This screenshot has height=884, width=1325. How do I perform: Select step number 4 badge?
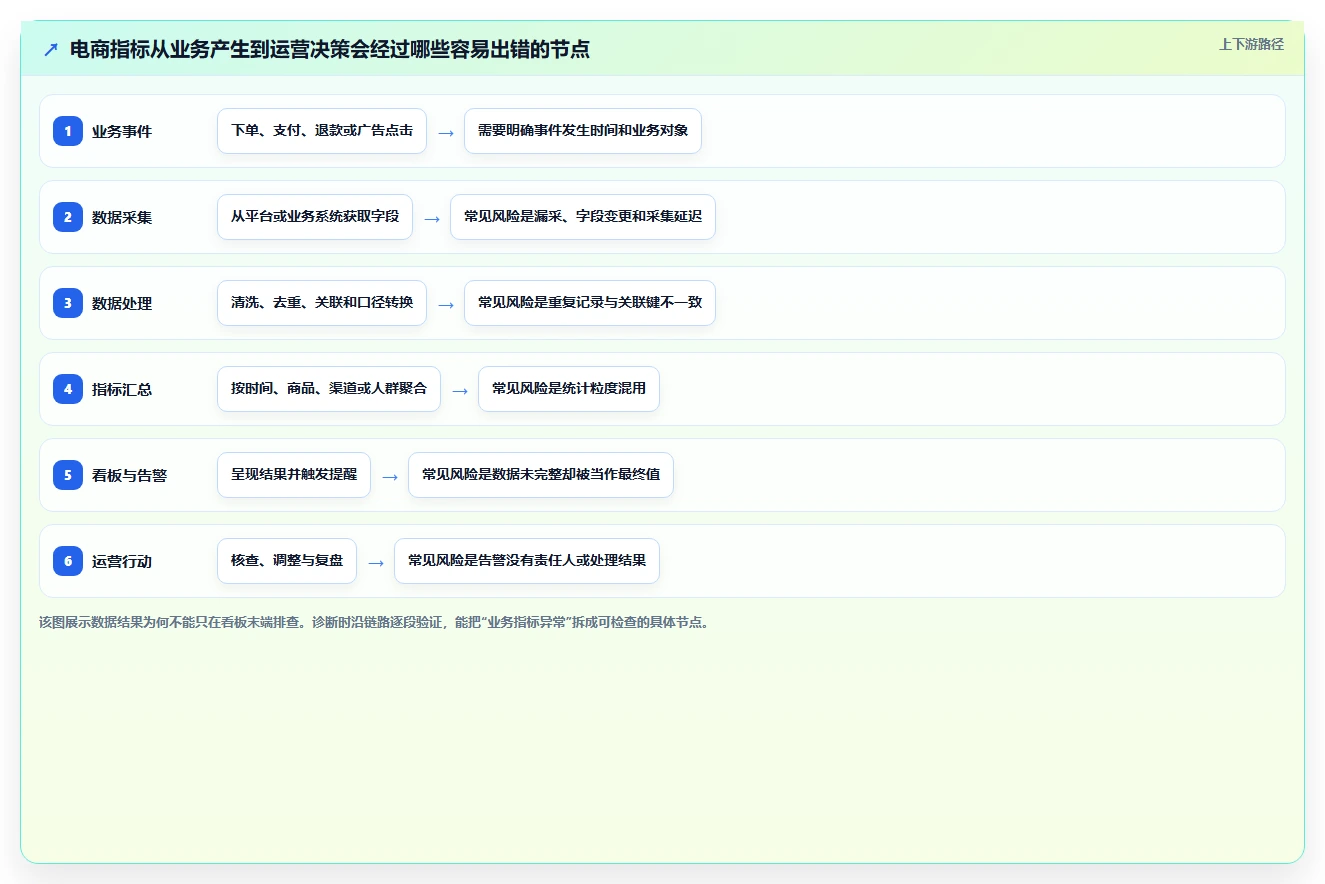[68, 389]
